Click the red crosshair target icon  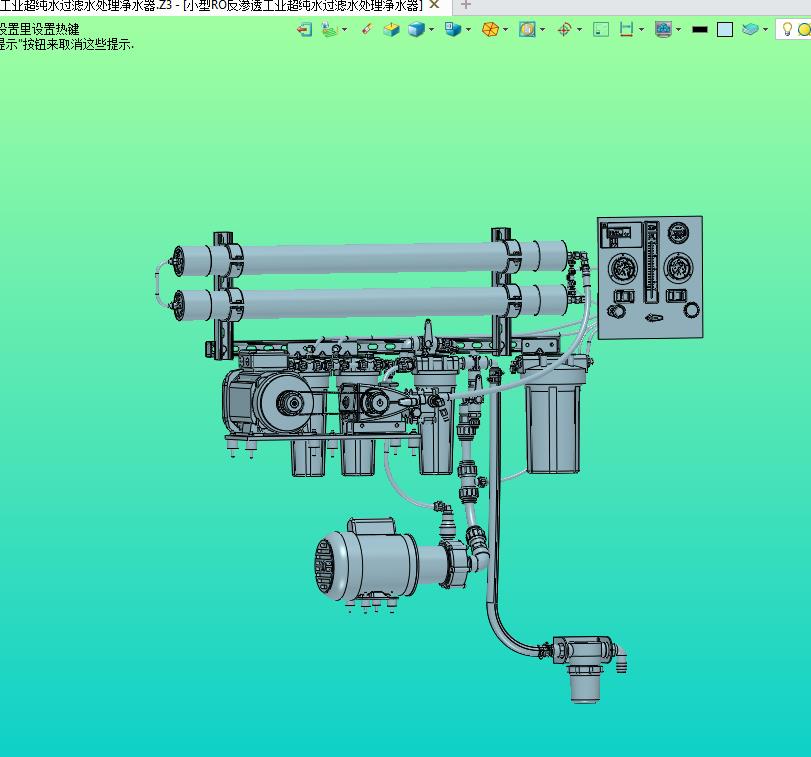pos(564,29)
